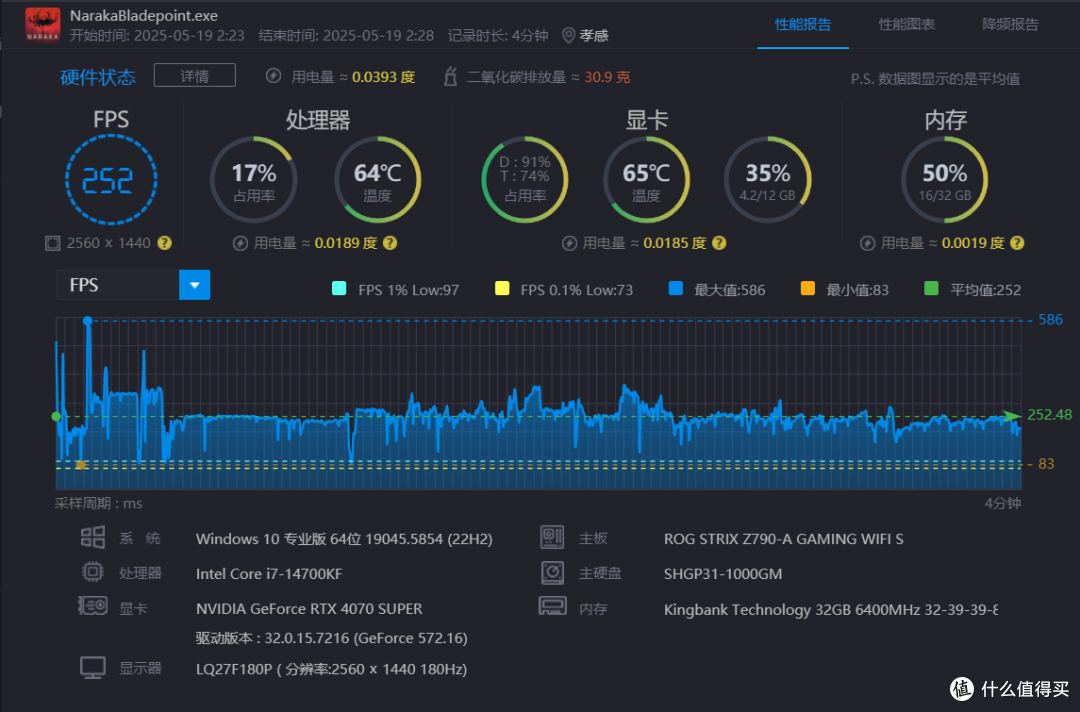
Task: Click the GPU D:91% usage gauge
Action: tap(525, 180)
